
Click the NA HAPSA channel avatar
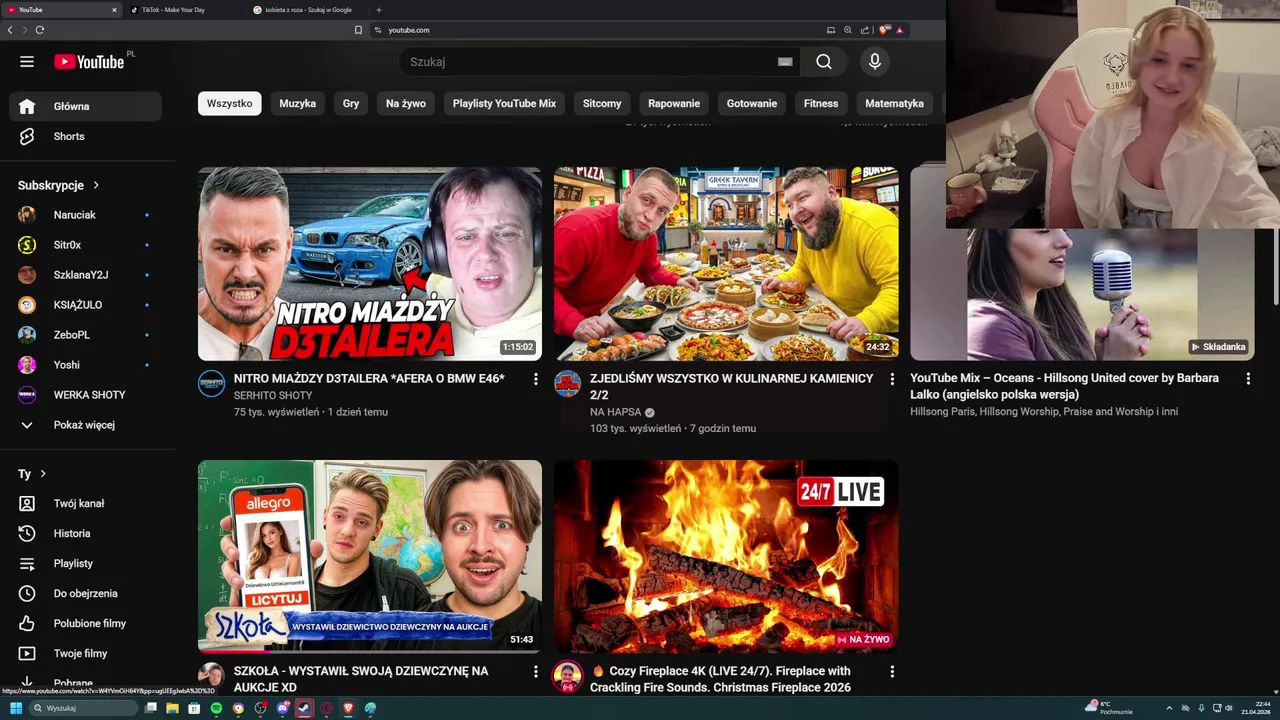tap(567, 383)
